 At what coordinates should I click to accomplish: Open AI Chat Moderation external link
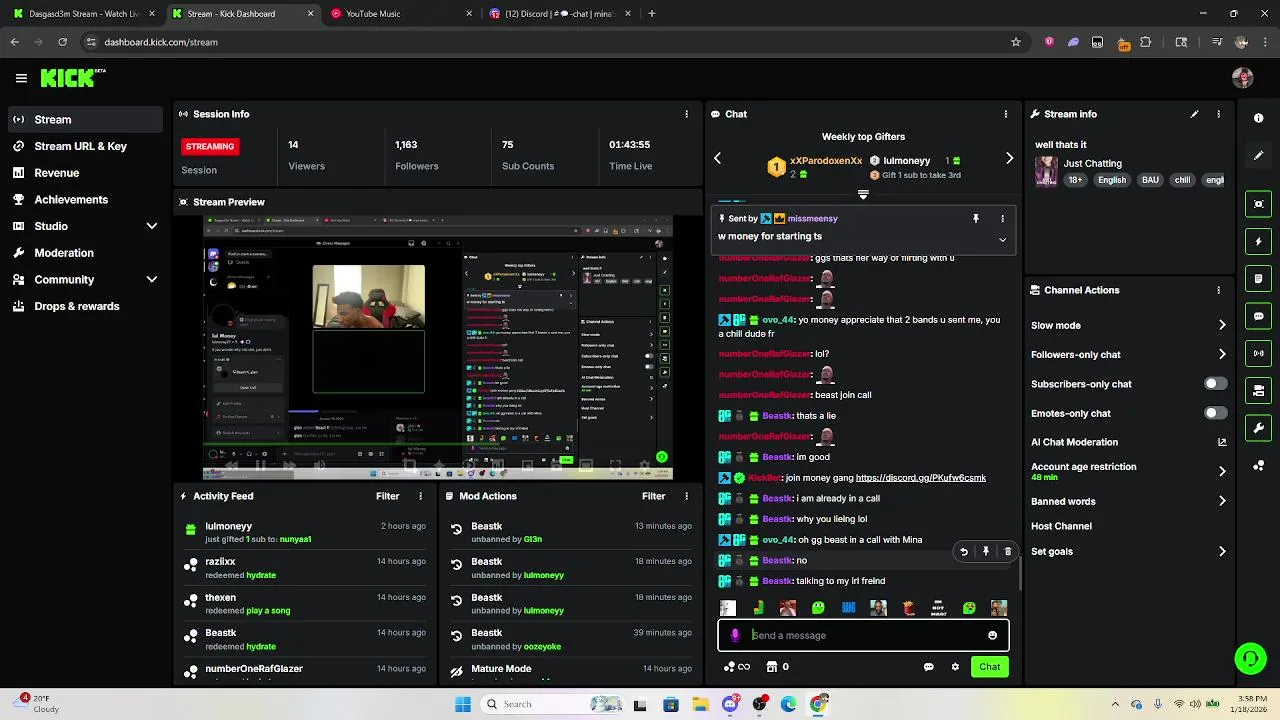1222,442
